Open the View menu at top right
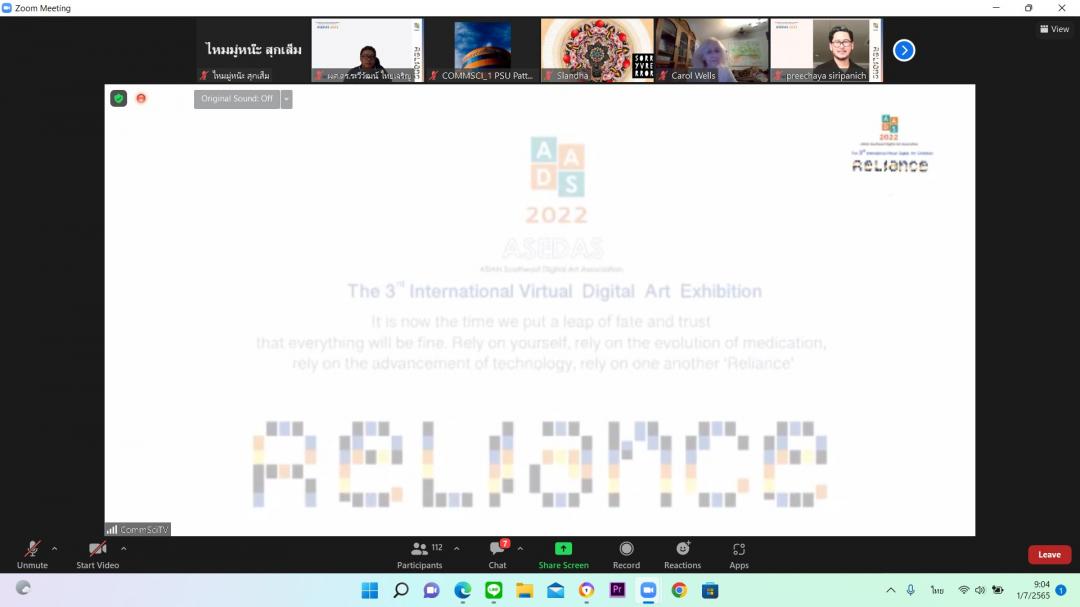This screenshot has width=1080, height=607. tap(1054, 29)
